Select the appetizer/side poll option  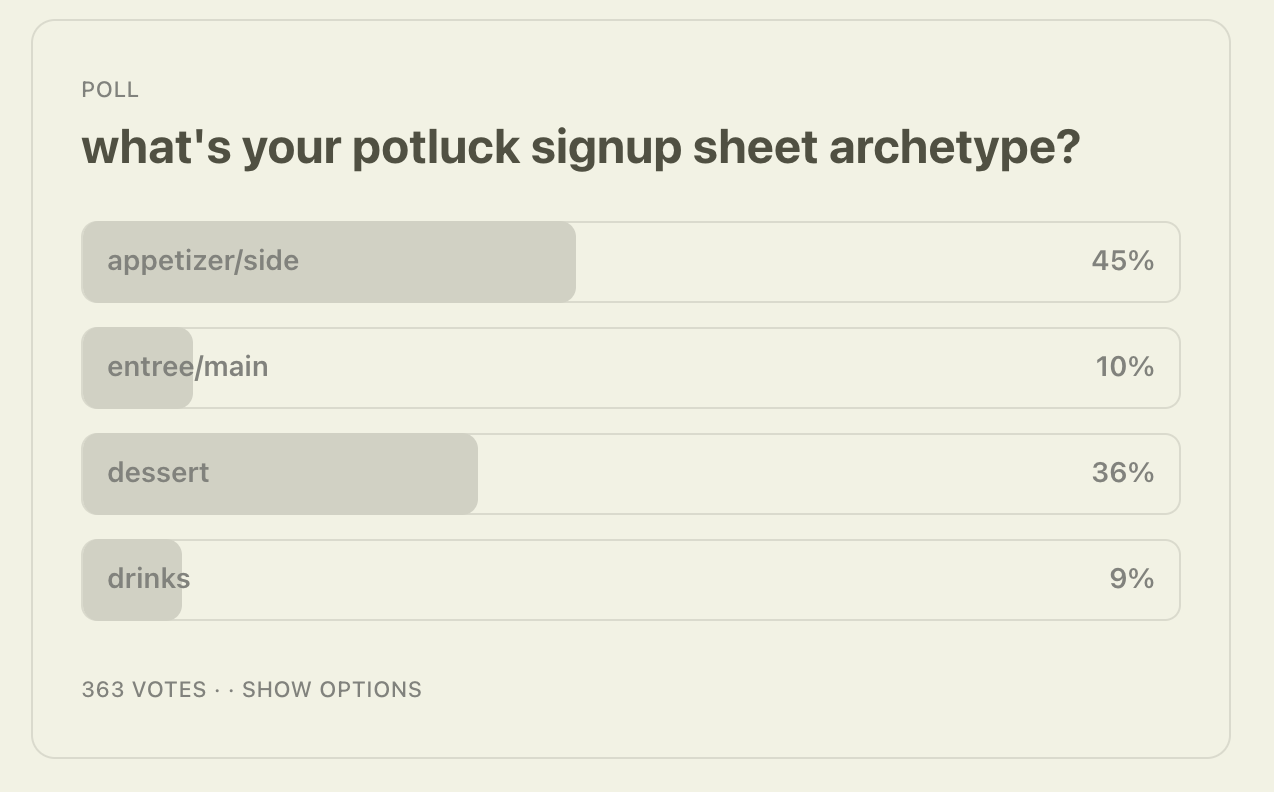630,262
